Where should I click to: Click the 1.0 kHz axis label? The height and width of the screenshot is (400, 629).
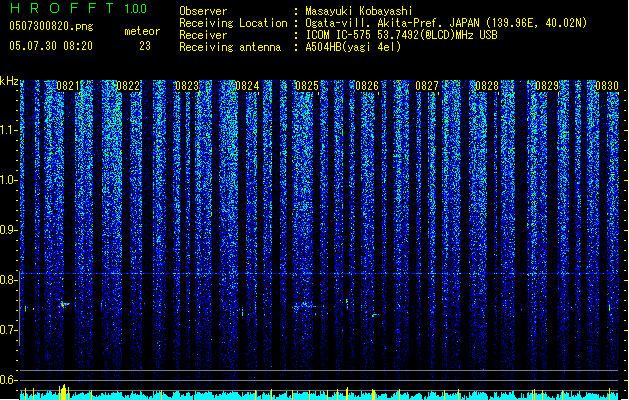[9, 180]
